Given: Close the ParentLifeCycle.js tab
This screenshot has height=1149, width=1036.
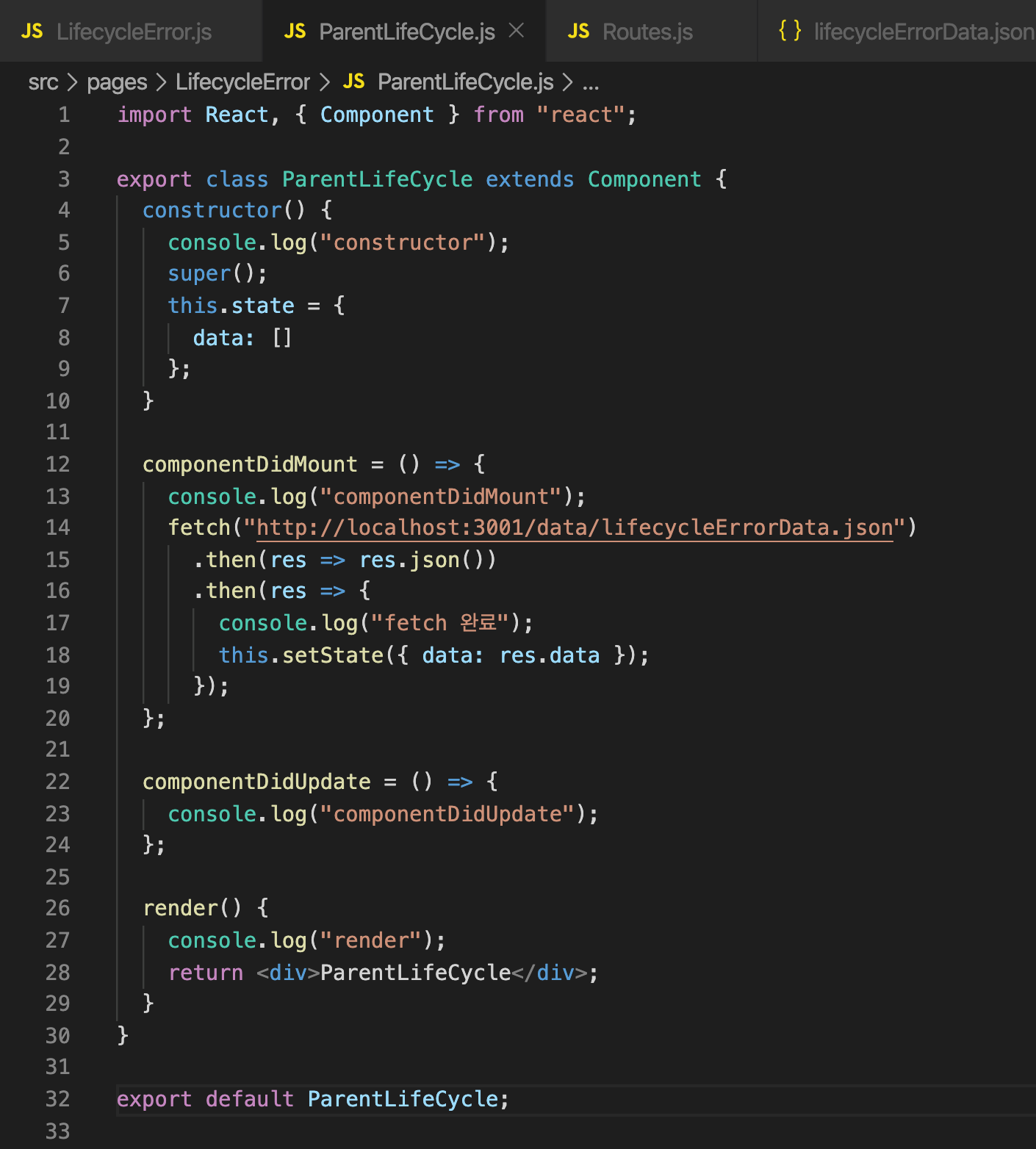Looking at the screenshot, I should (517, 31).
